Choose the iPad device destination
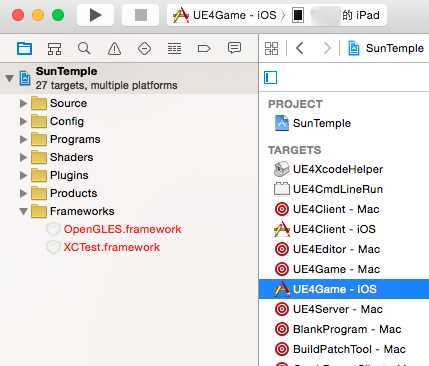The image size is (429, 366). (337, 15)
